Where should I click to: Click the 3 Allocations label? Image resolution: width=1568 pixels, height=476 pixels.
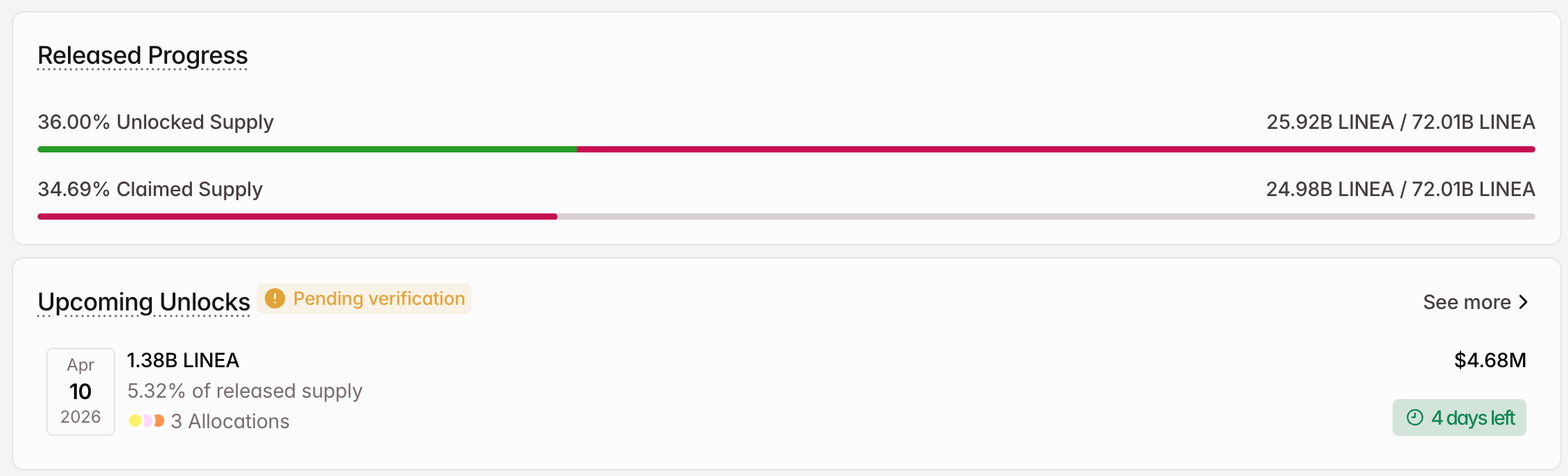tap(229, 421)
